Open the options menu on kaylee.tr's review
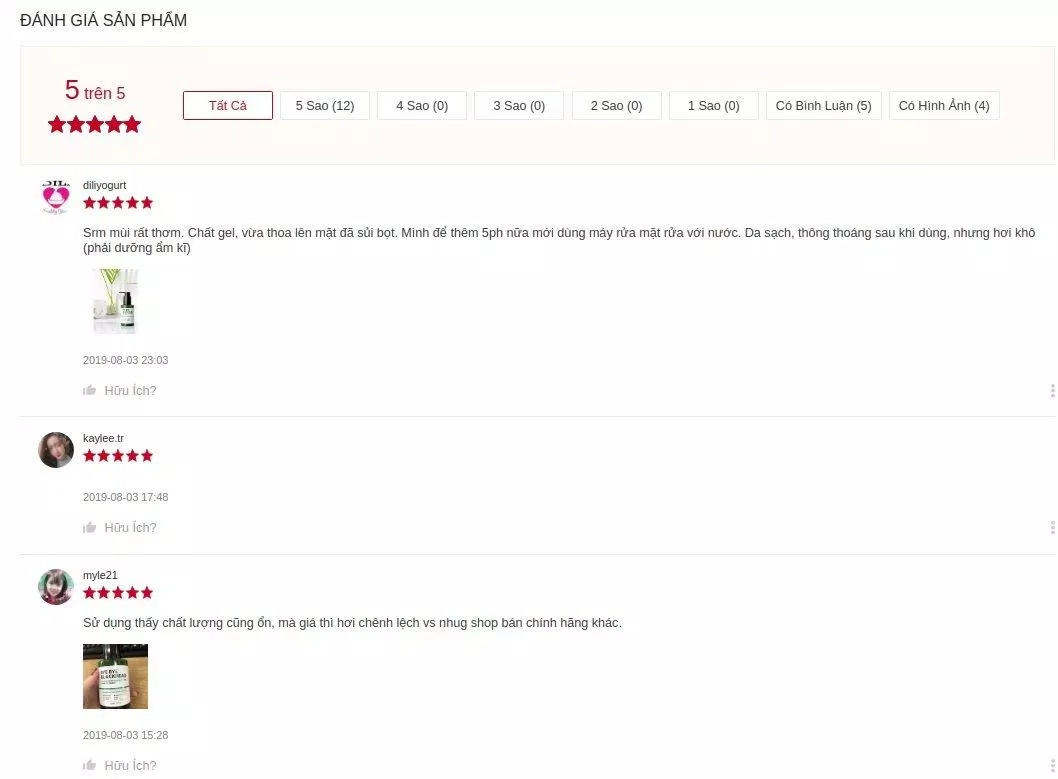 (1052, 527)
